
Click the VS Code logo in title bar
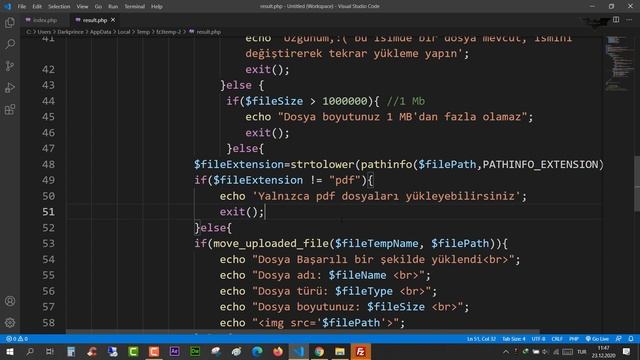tap(7, 6)
